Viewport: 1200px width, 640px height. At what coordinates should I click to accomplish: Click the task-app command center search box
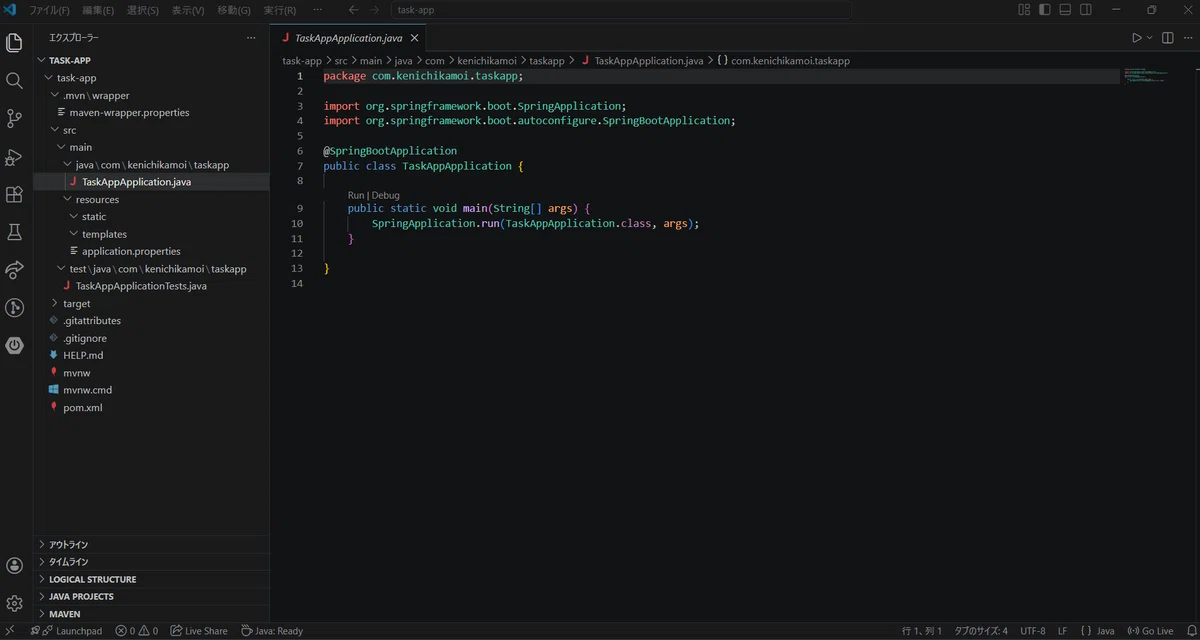pos(620,10)
